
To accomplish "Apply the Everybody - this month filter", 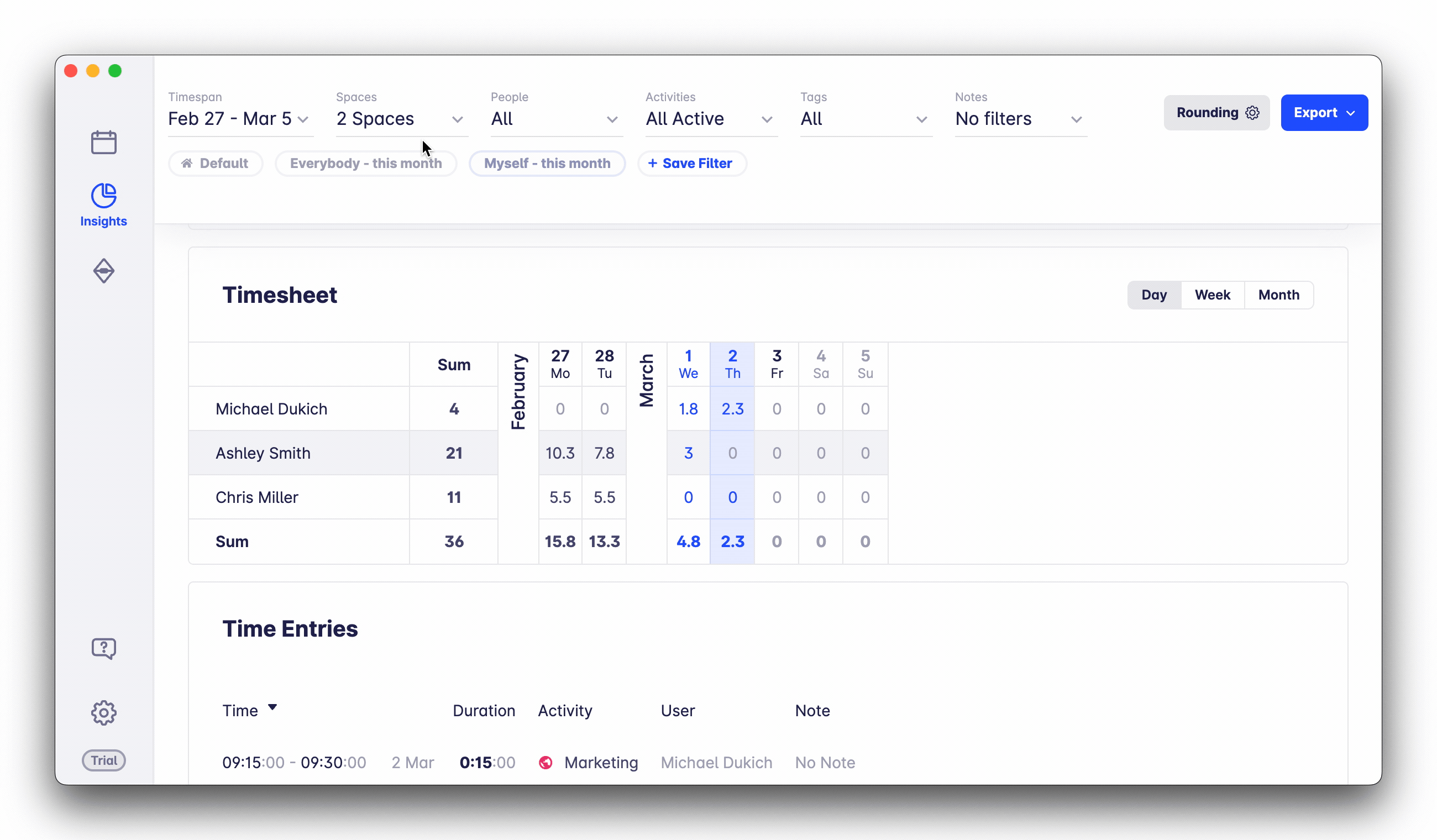I will point(365,164).
